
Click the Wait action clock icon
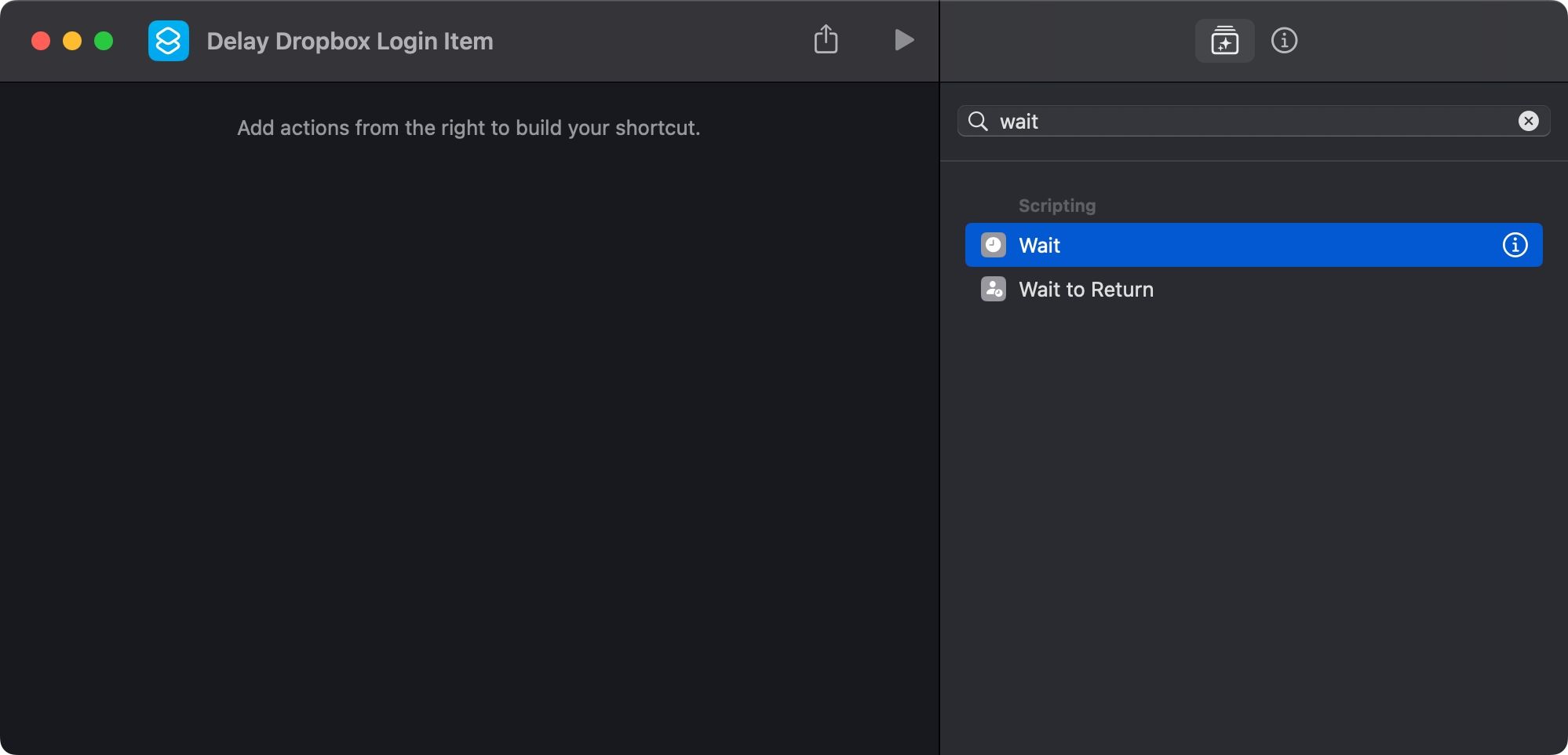pyautogui.click(x=994, y=245)
